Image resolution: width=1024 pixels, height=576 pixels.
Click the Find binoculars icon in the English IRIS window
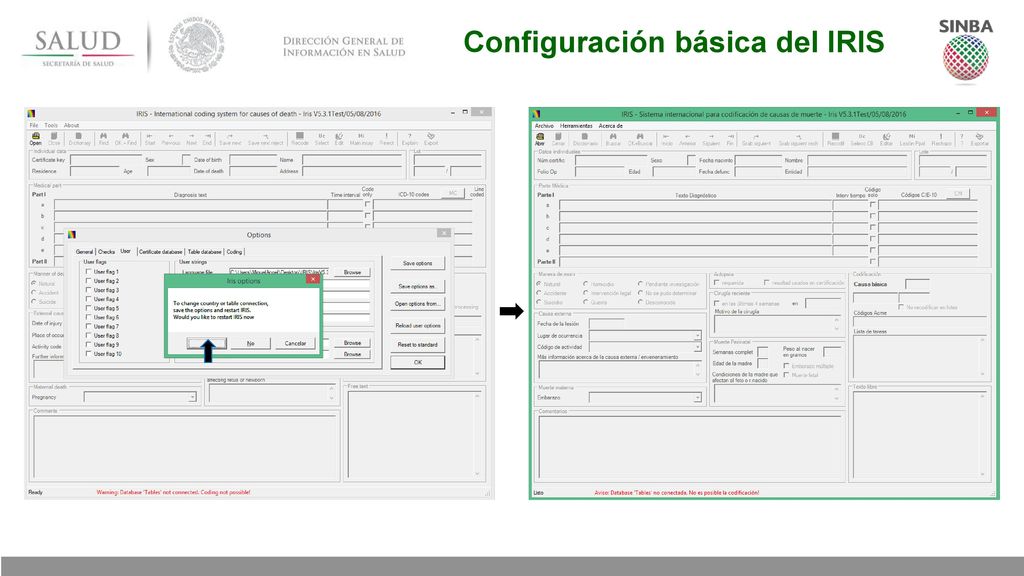103,138
